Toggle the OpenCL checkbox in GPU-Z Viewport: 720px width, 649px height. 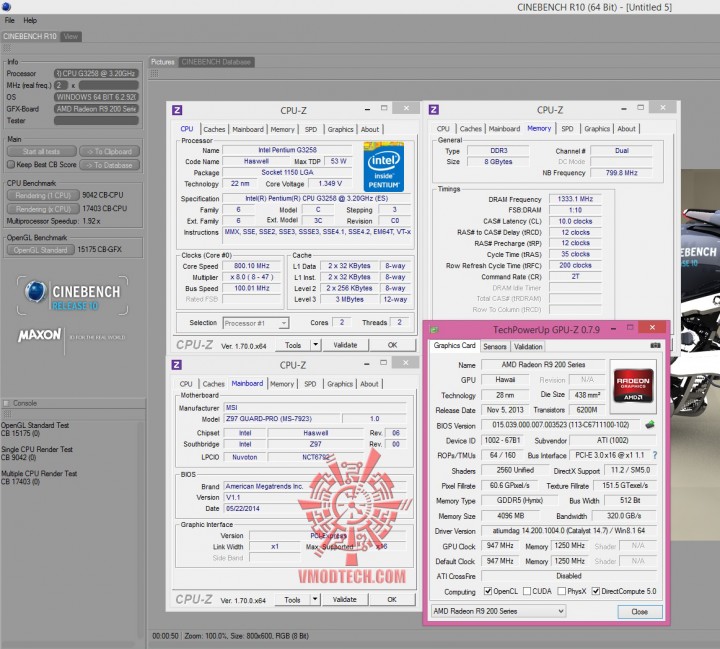[488, 591]
